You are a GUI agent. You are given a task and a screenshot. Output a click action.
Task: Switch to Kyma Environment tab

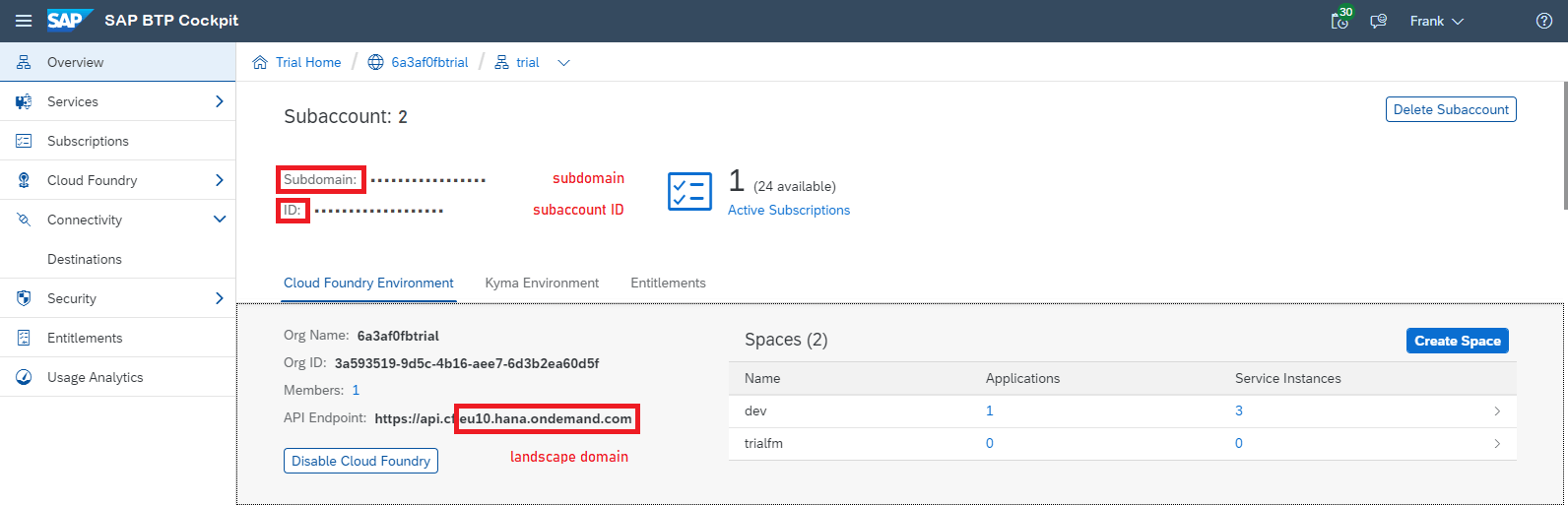point(542,283)
